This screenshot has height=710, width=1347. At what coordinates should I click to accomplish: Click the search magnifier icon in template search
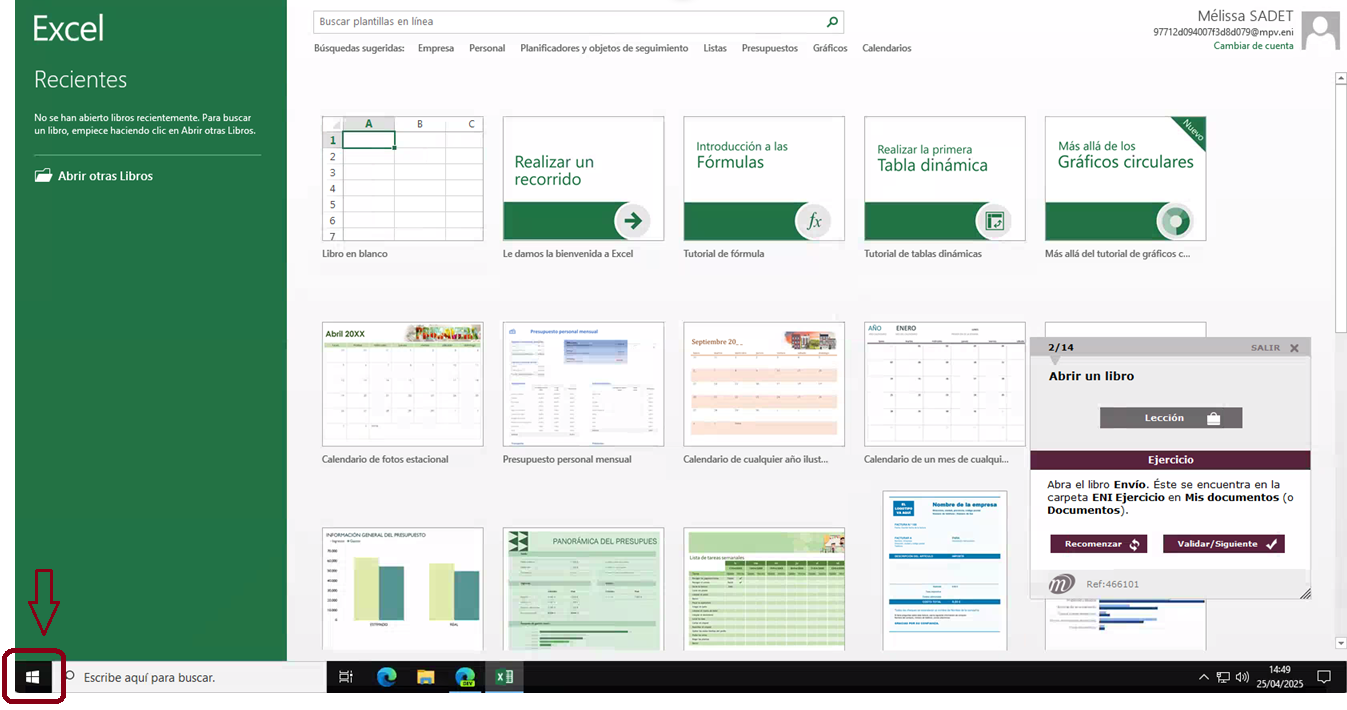(832, 21)
